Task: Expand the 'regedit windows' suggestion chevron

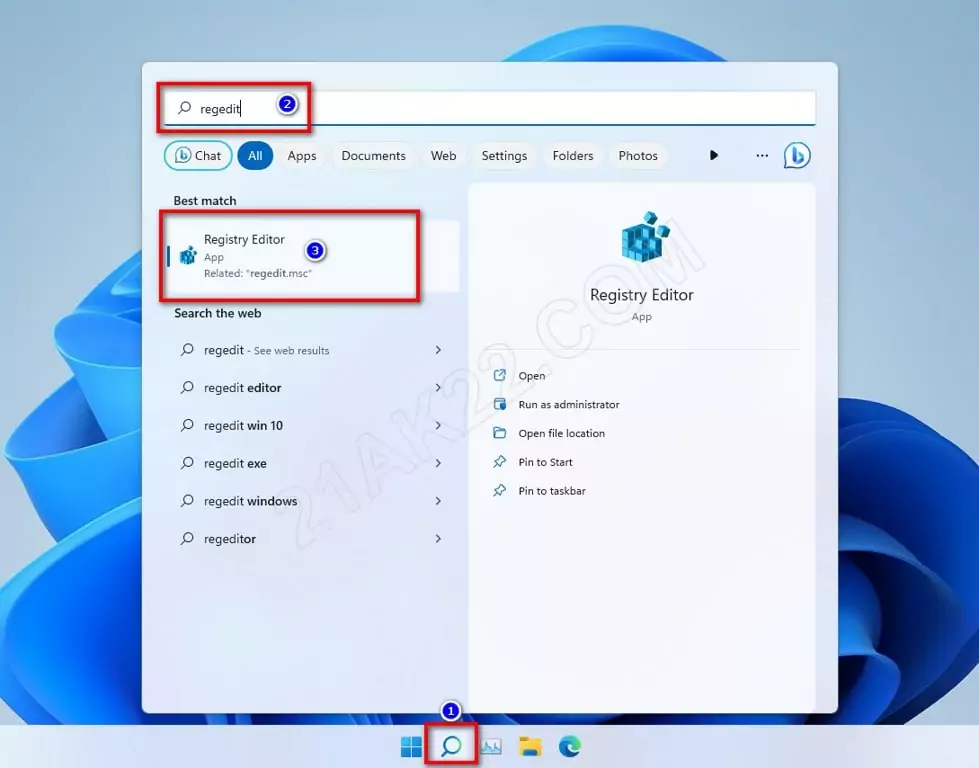Action: (438, 501)
